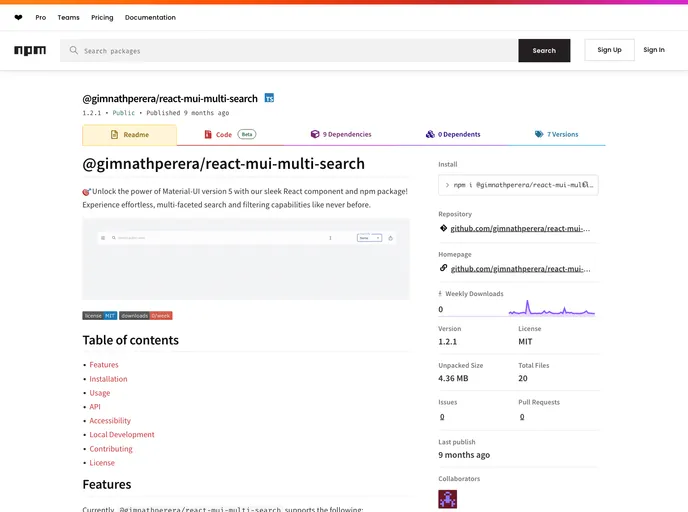
Task: Jump to Features in table of contents
Action: coord(104,365)
